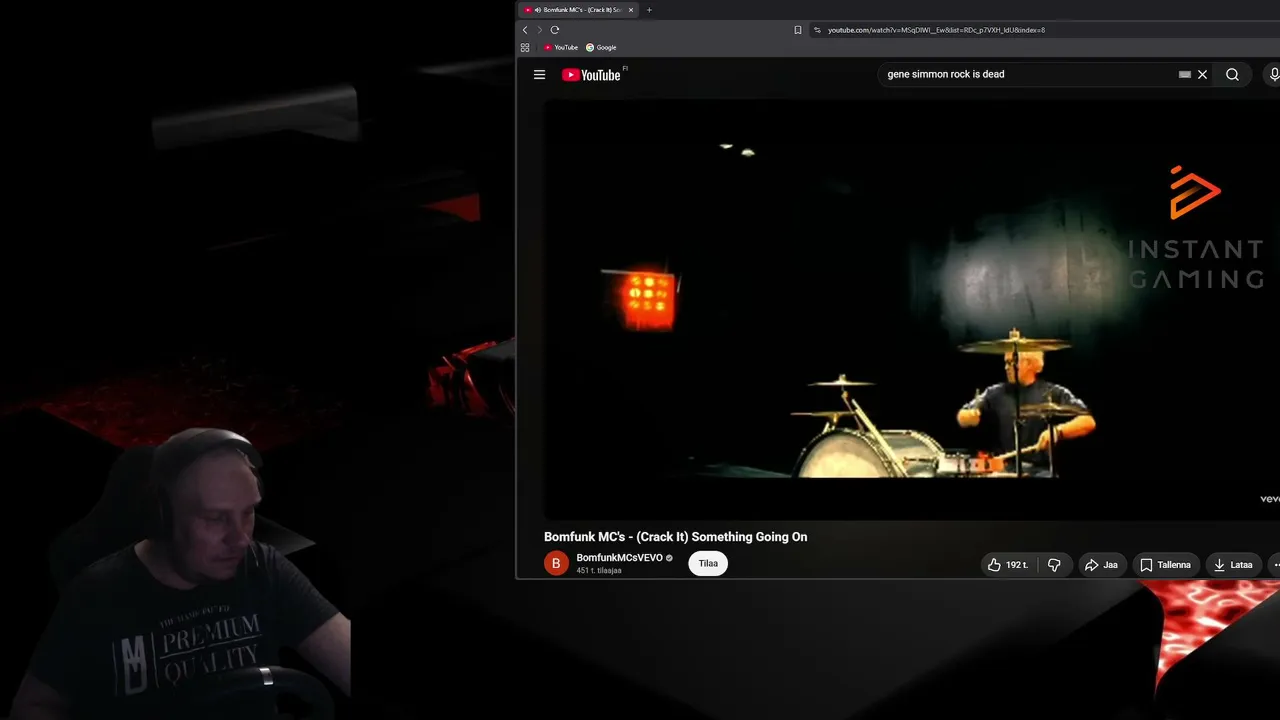The width and height of the screenshot is (1280, 720).
Task: Bookmark this page from address bar
Action: pyautogui.click(x=798, y=30)
